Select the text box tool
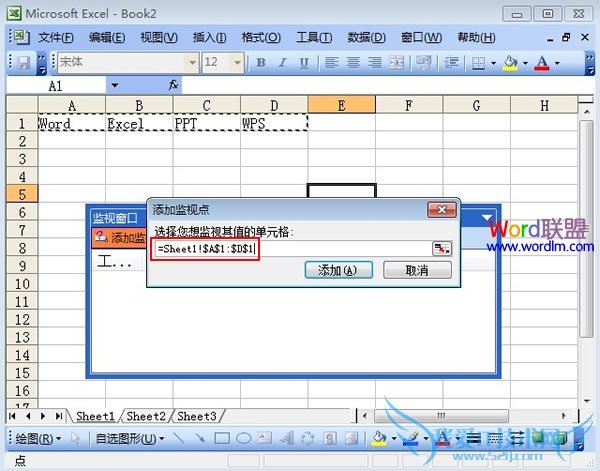The width and height of the screenshot is (600, 471). tap(265, 438)
